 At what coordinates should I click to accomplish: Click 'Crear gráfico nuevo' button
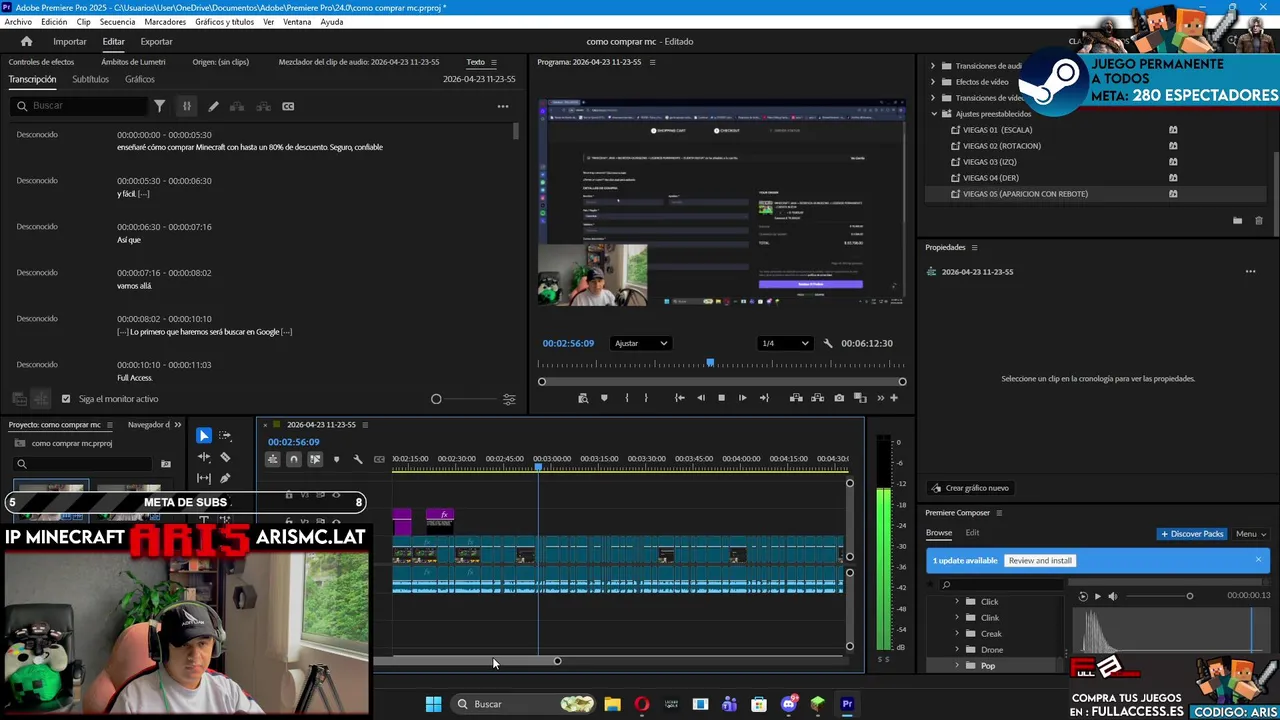tap(969, 488)
